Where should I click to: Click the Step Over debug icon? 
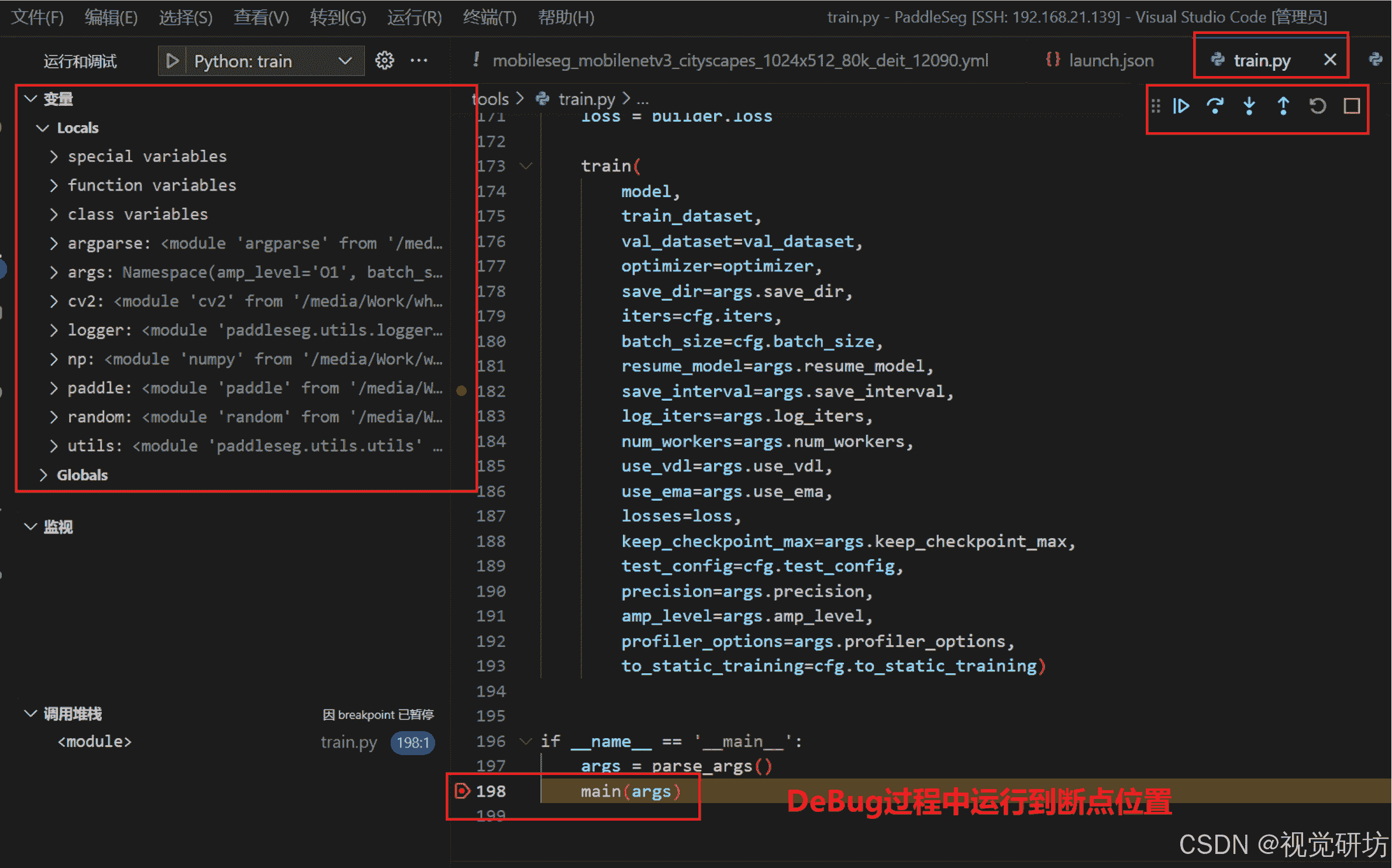pyautogui.click(x=1216, y=106)
